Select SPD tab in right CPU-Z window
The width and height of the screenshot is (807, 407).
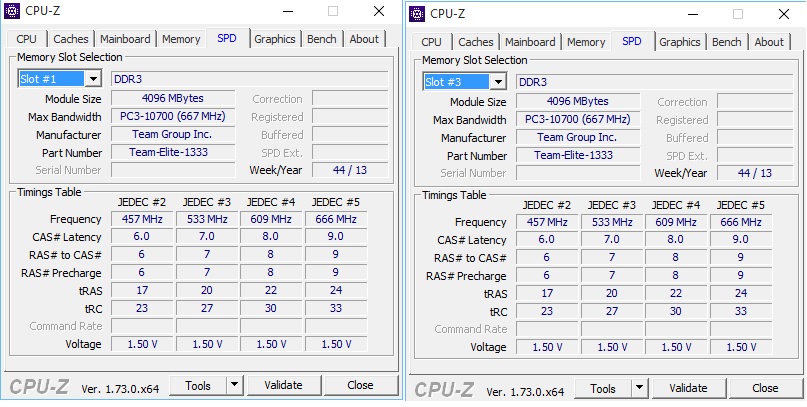click(632, 41)
